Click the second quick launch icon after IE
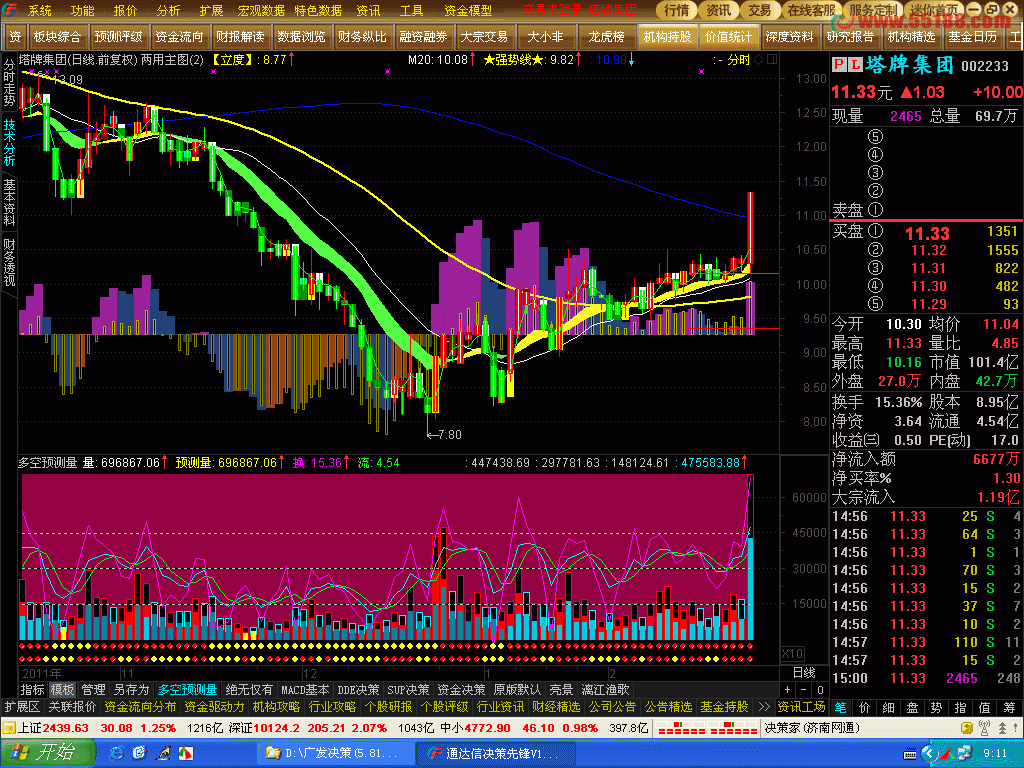 [139, 753]
